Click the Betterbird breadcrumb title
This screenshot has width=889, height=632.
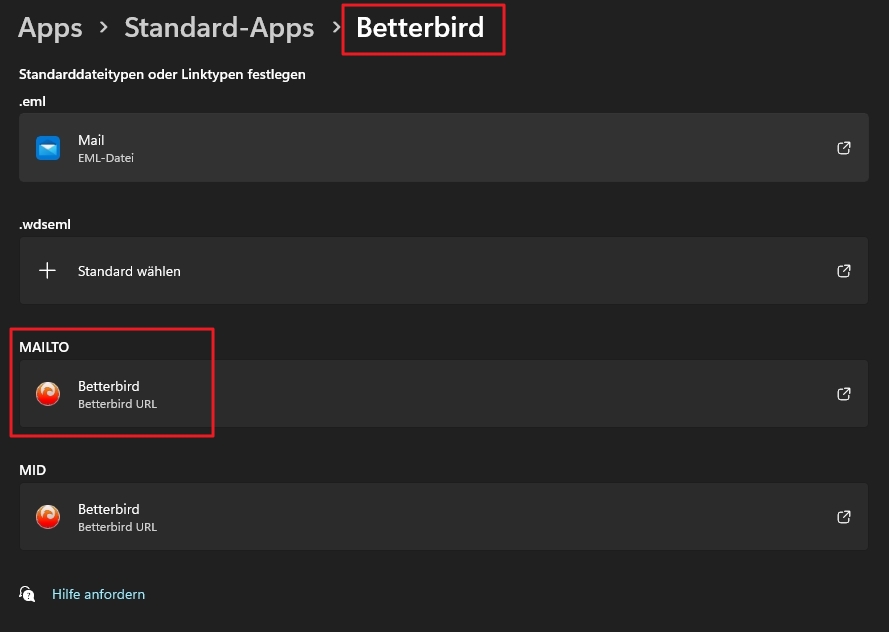(x=420, y=28)
